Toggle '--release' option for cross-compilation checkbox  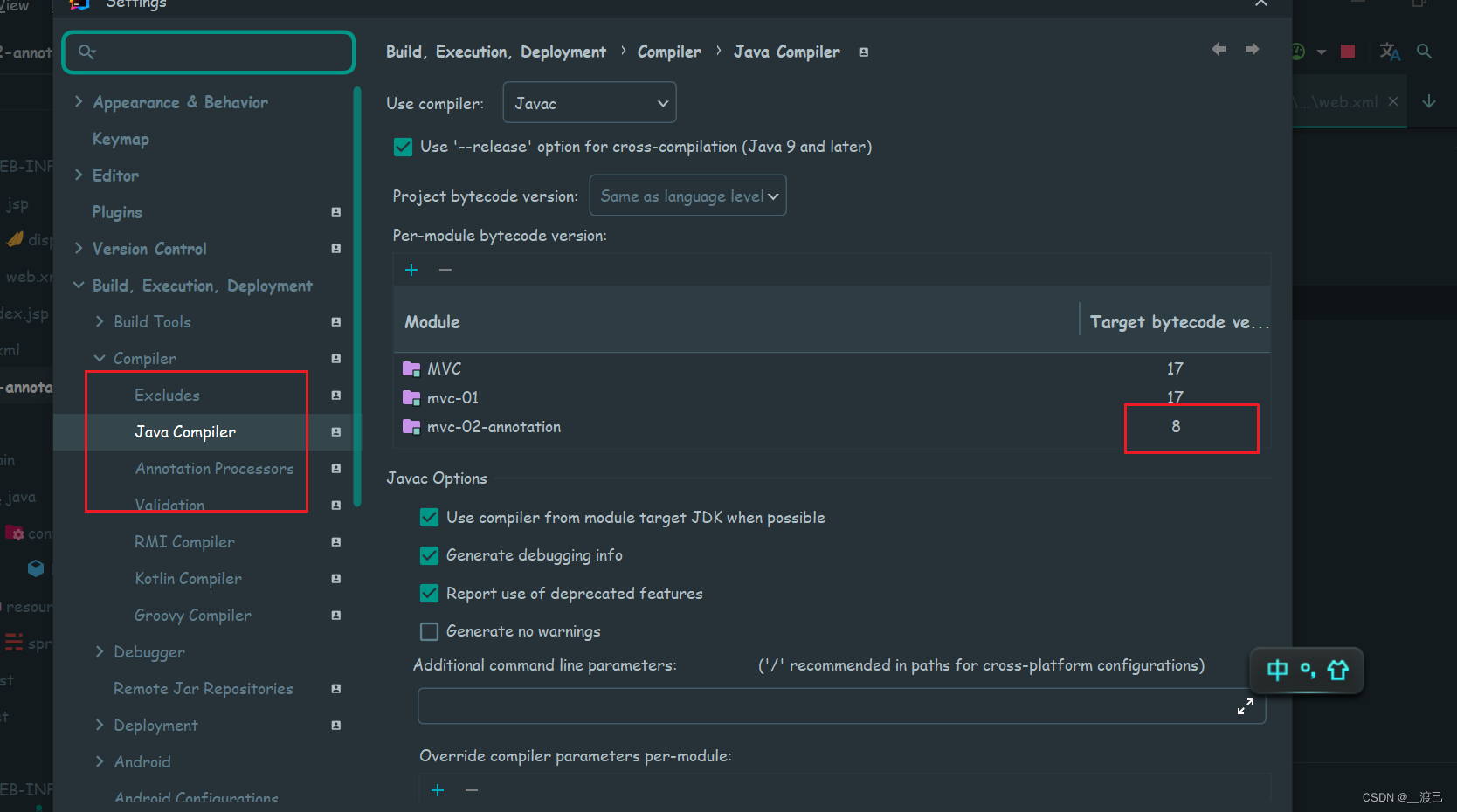[403, 147]
